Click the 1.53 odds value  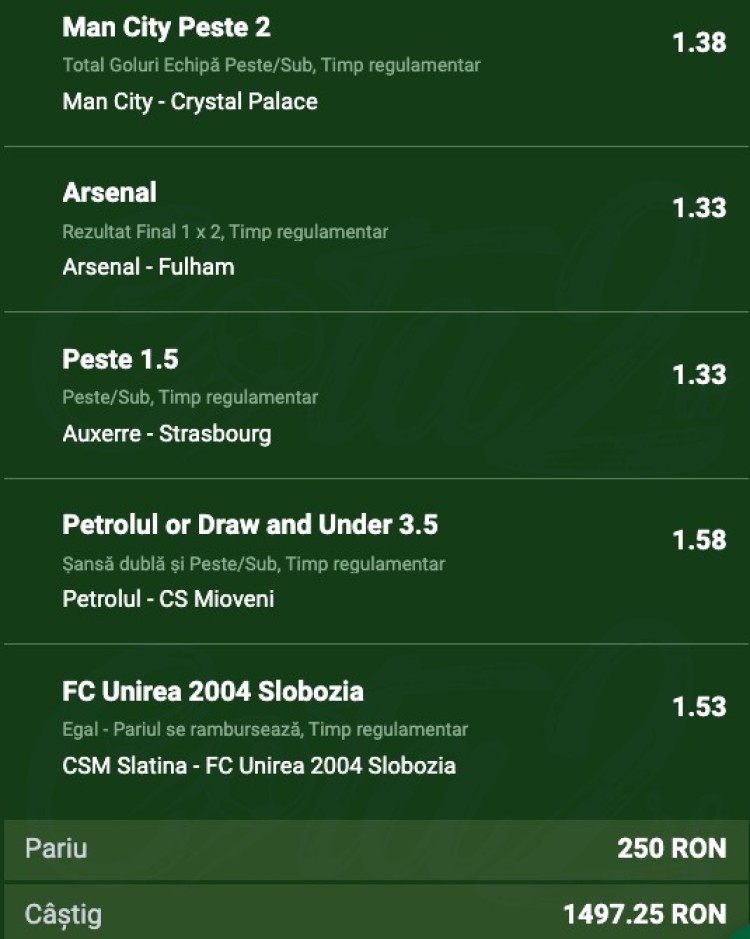pos(699,707)
